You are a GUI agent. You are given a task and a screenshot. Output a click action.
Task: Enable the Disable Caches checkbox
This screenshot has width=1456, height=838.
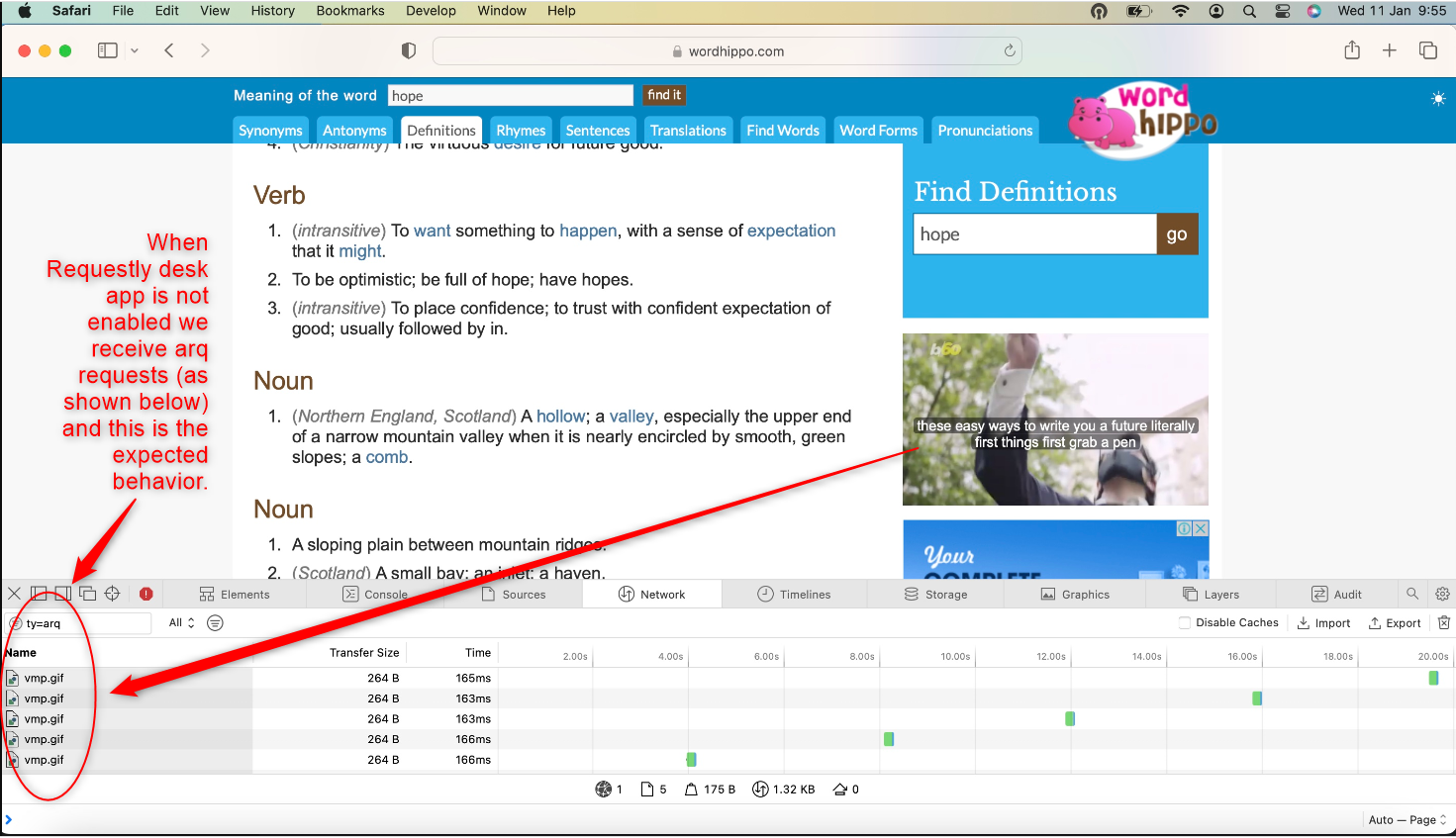pyautogui.click(x=1184, y=622)
